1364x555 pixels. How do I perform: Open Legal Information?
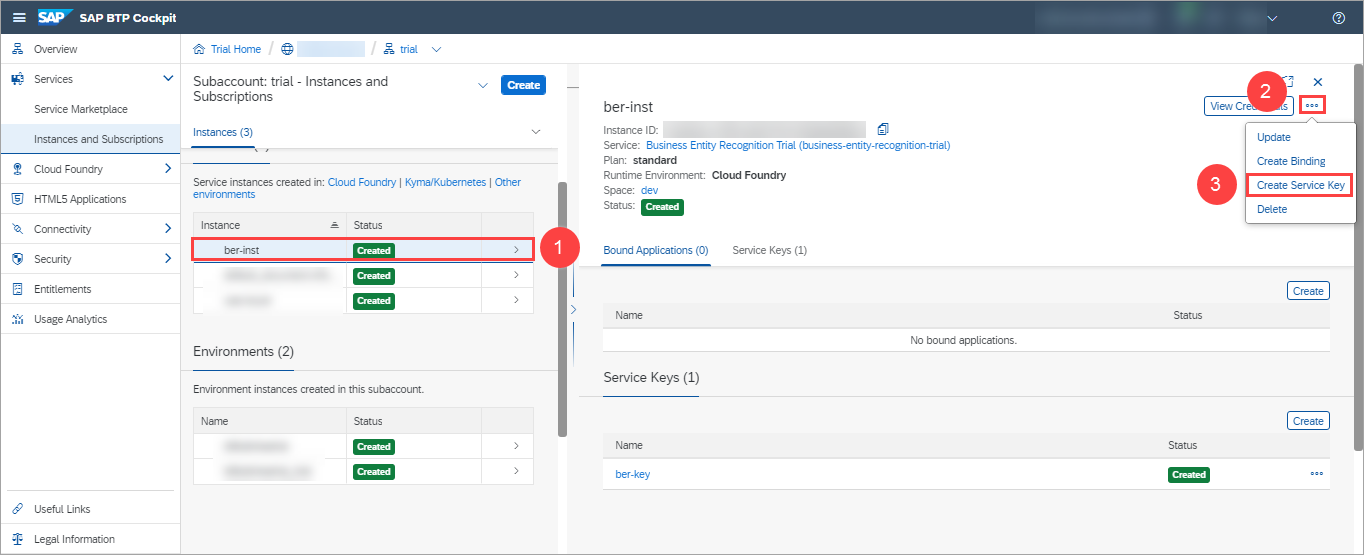pos(74,539)
